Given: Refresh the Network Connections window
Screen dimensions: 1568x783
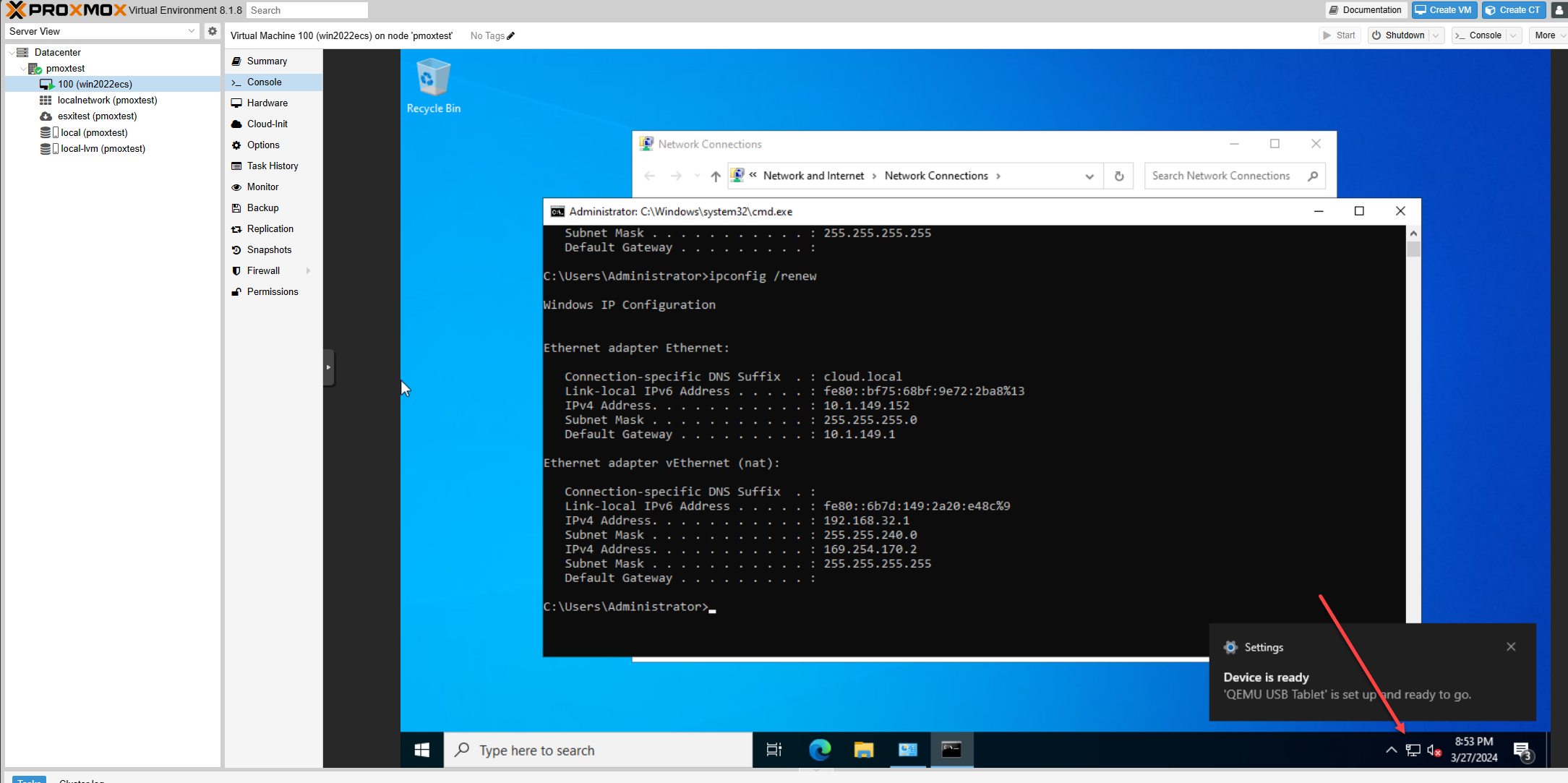Looking at the screenshot, I should click(1118, 176).
